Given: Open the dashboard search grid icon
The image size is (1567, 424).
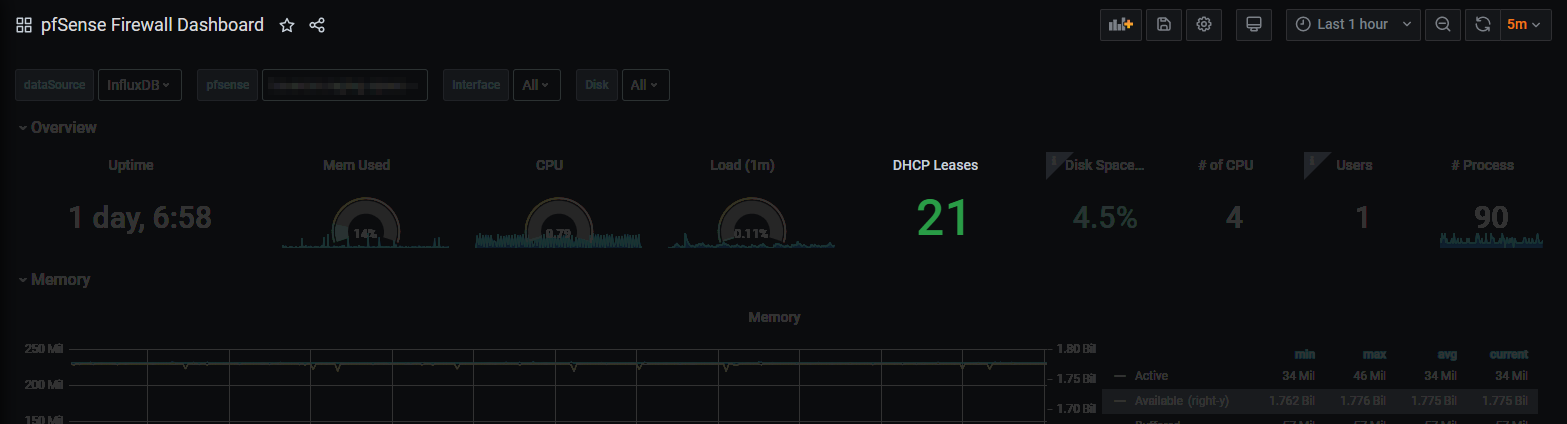Looking at the screenshot, I should [x=24, y=25].
